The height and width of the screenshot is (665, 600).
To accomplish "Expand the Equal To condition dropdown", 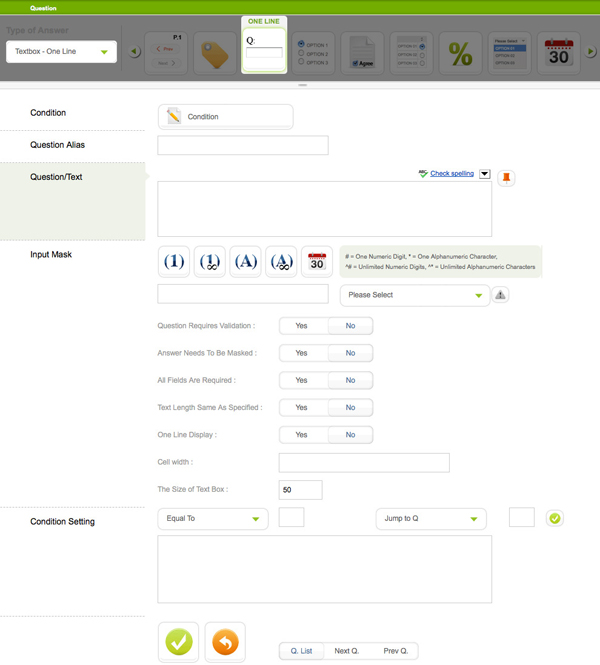I will (x=213, y=519).
